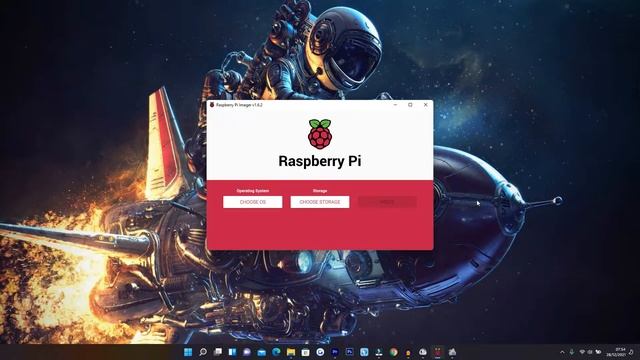Minimize the Raspberry Pi Imager window
Viewport: 640px width, 360px height.
point(395,105)
